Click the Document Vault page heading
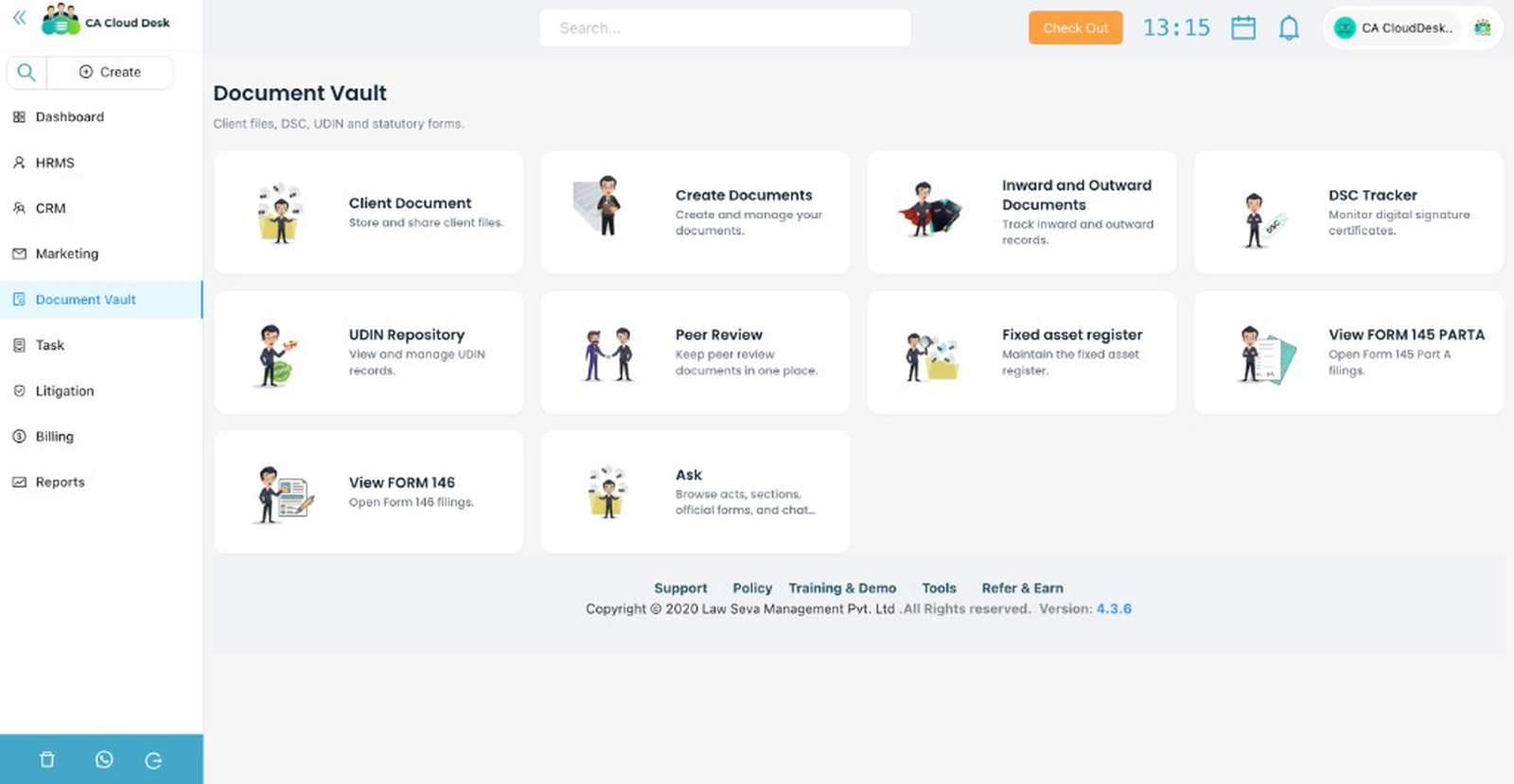Viewport: 1514px width, 784px height. 300,93
